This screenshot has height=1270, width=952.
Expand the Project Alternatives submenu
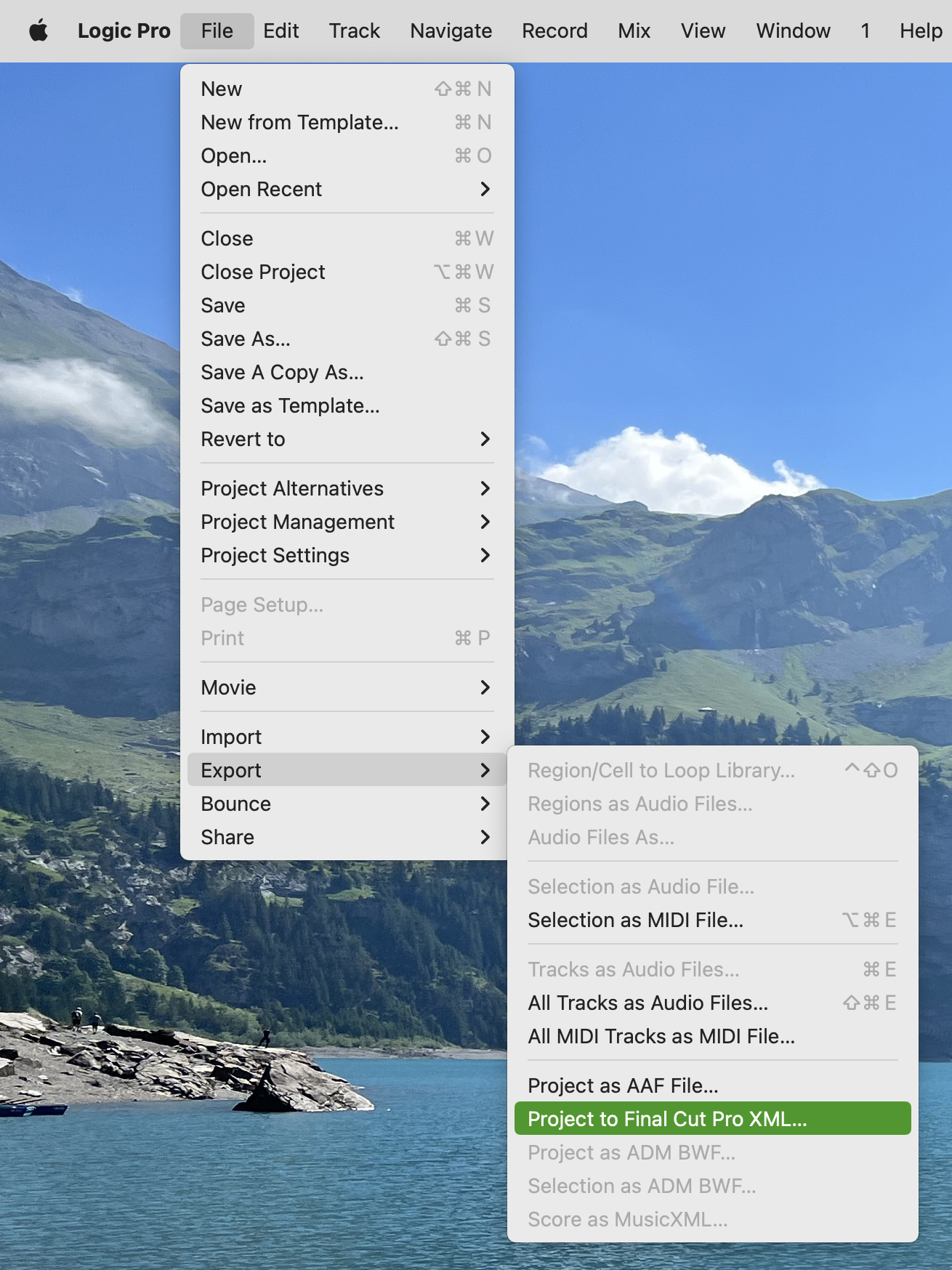pos(347,488)
